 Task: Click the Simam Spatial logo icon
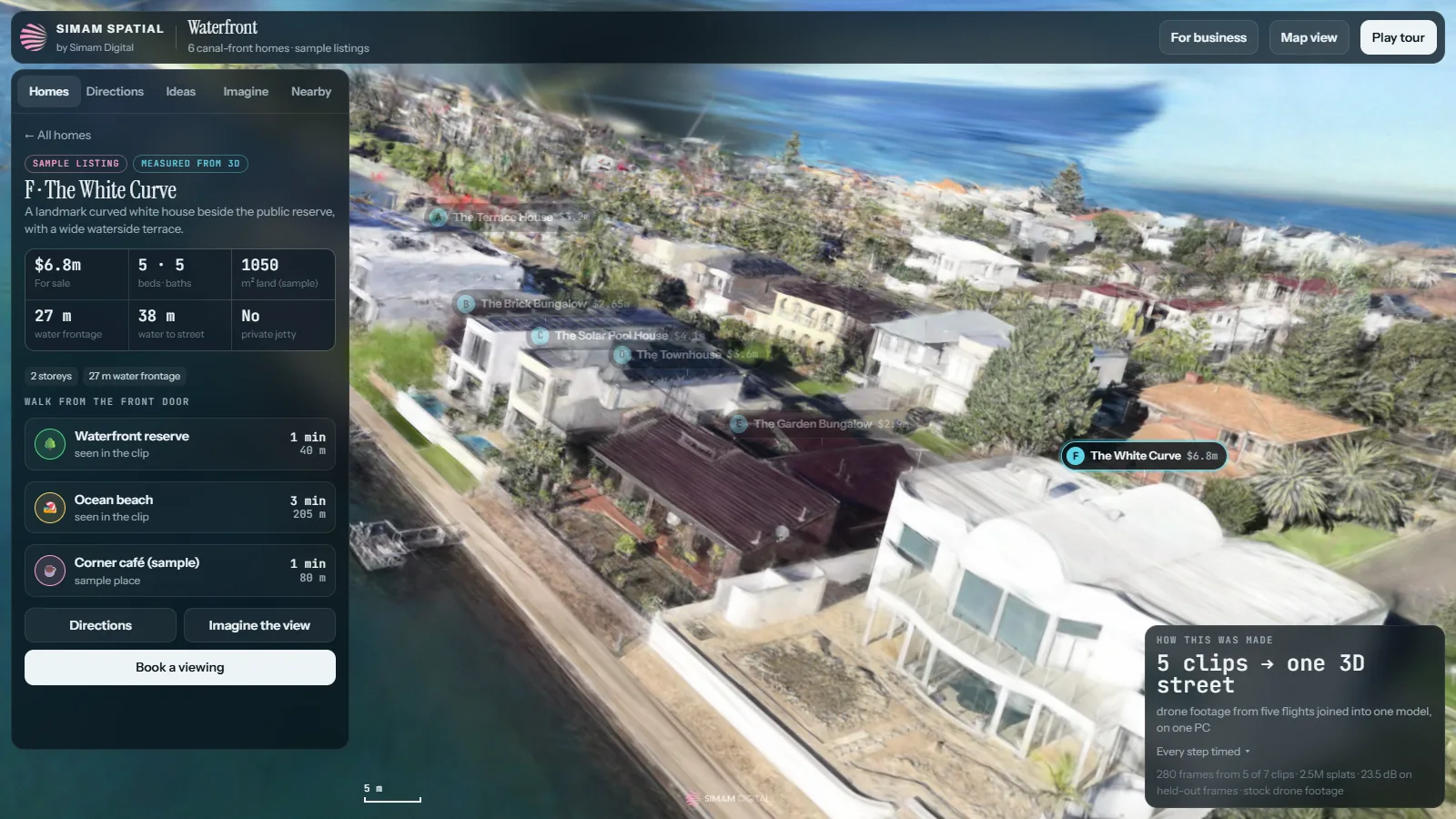tap(34, 37)
